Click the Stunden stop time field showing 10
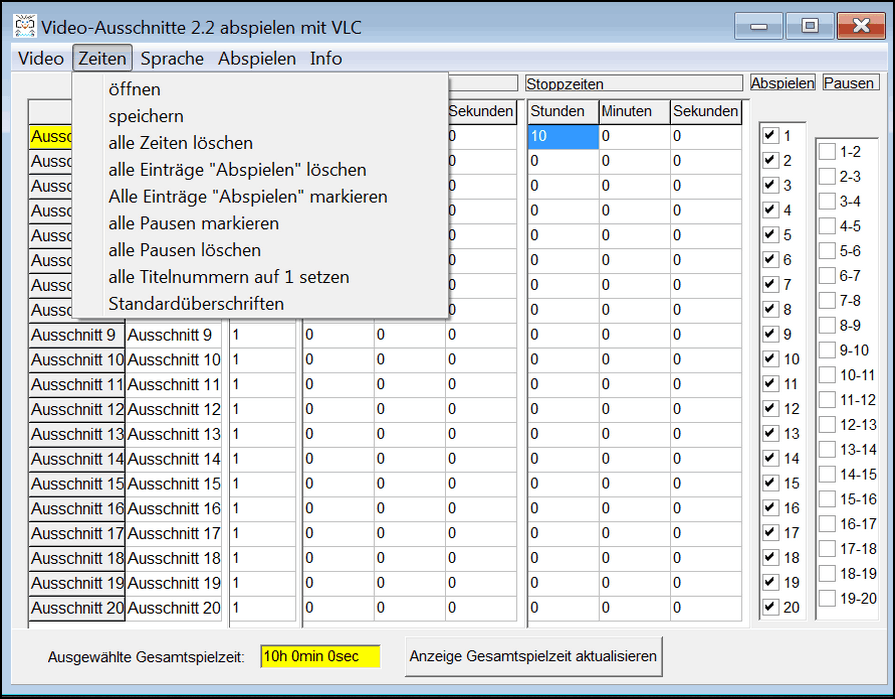This screenshot has height=699, width=895. click(x=562, y=136)
